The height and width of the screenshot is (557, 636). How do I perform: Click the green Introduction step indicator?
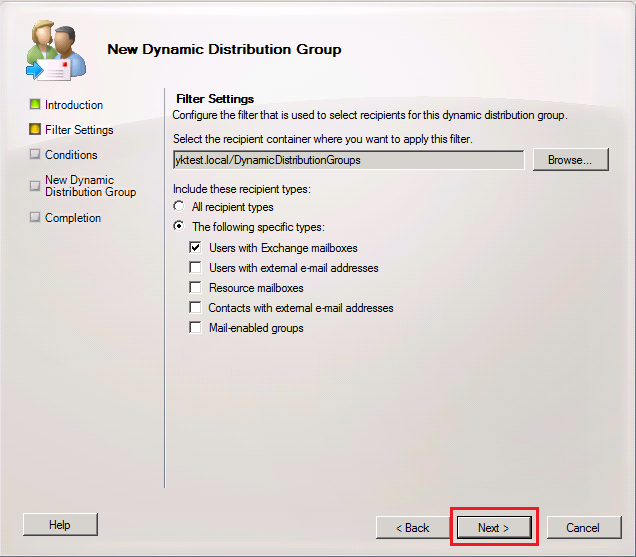(35, 104)
